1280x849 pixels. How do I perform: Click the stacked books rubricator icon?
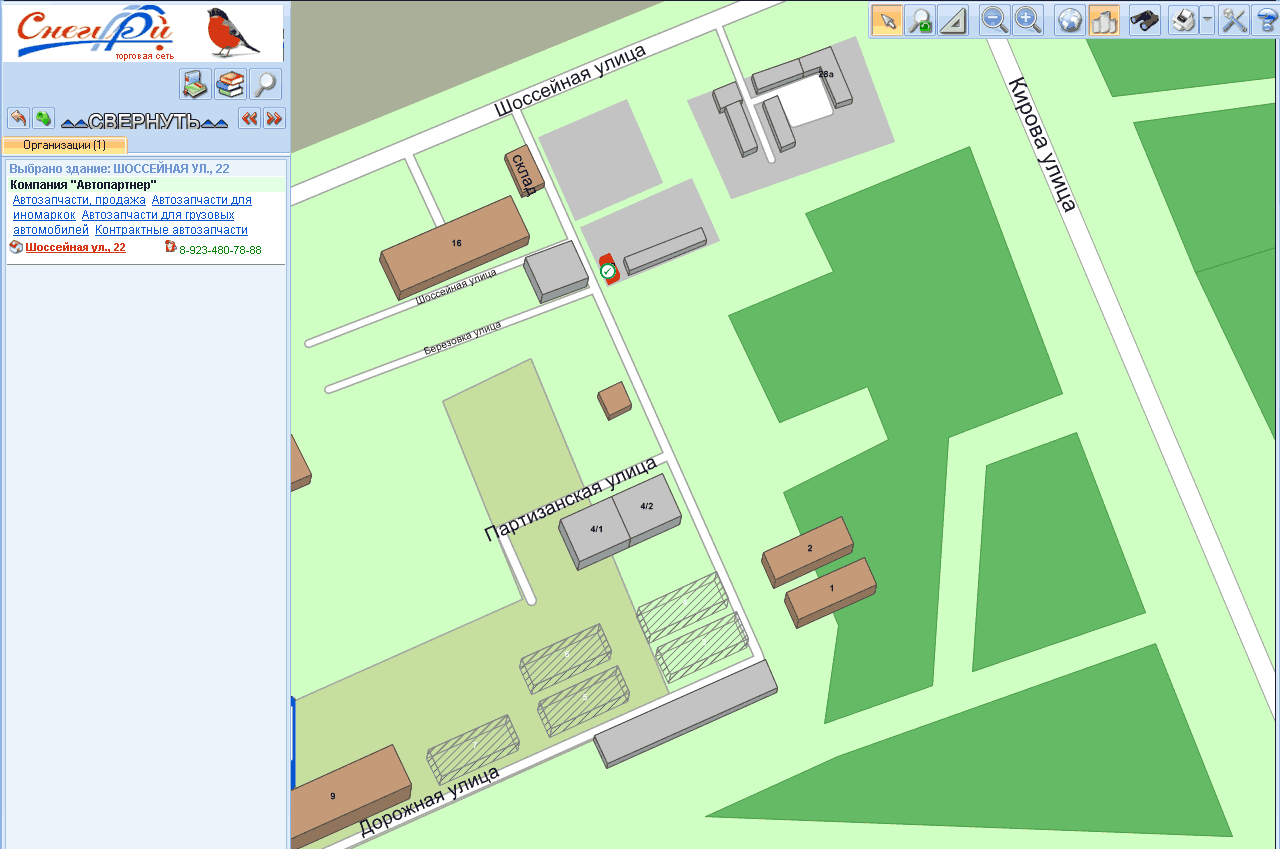[x=230, y=84]
